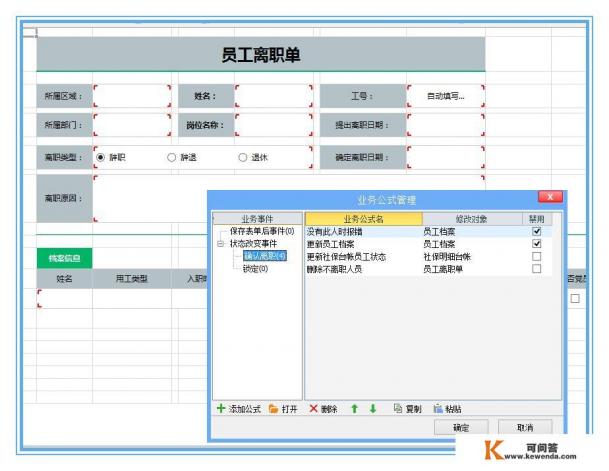Click the 所属区域： label cell
Viewport: 609px width, 471px height.
[64, 96]
